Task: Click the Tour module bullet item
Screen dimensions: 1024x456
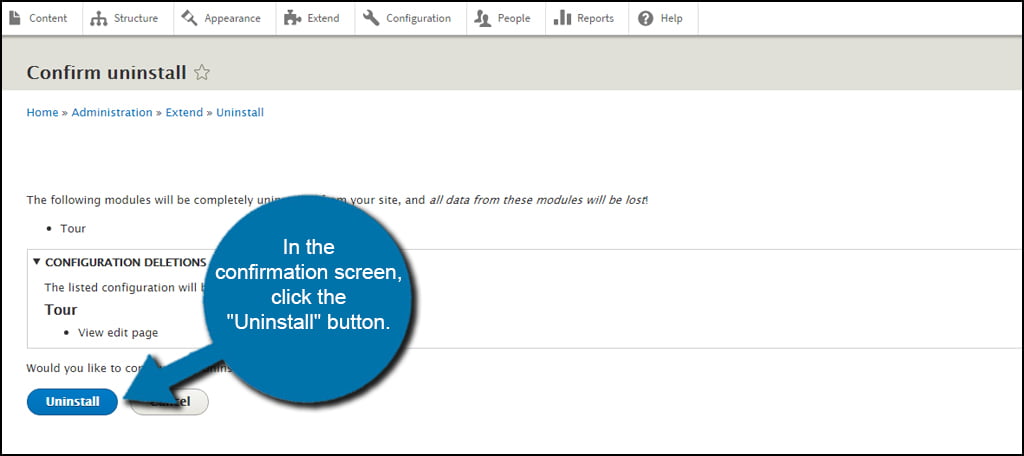Action: click(x=73, y=229)
